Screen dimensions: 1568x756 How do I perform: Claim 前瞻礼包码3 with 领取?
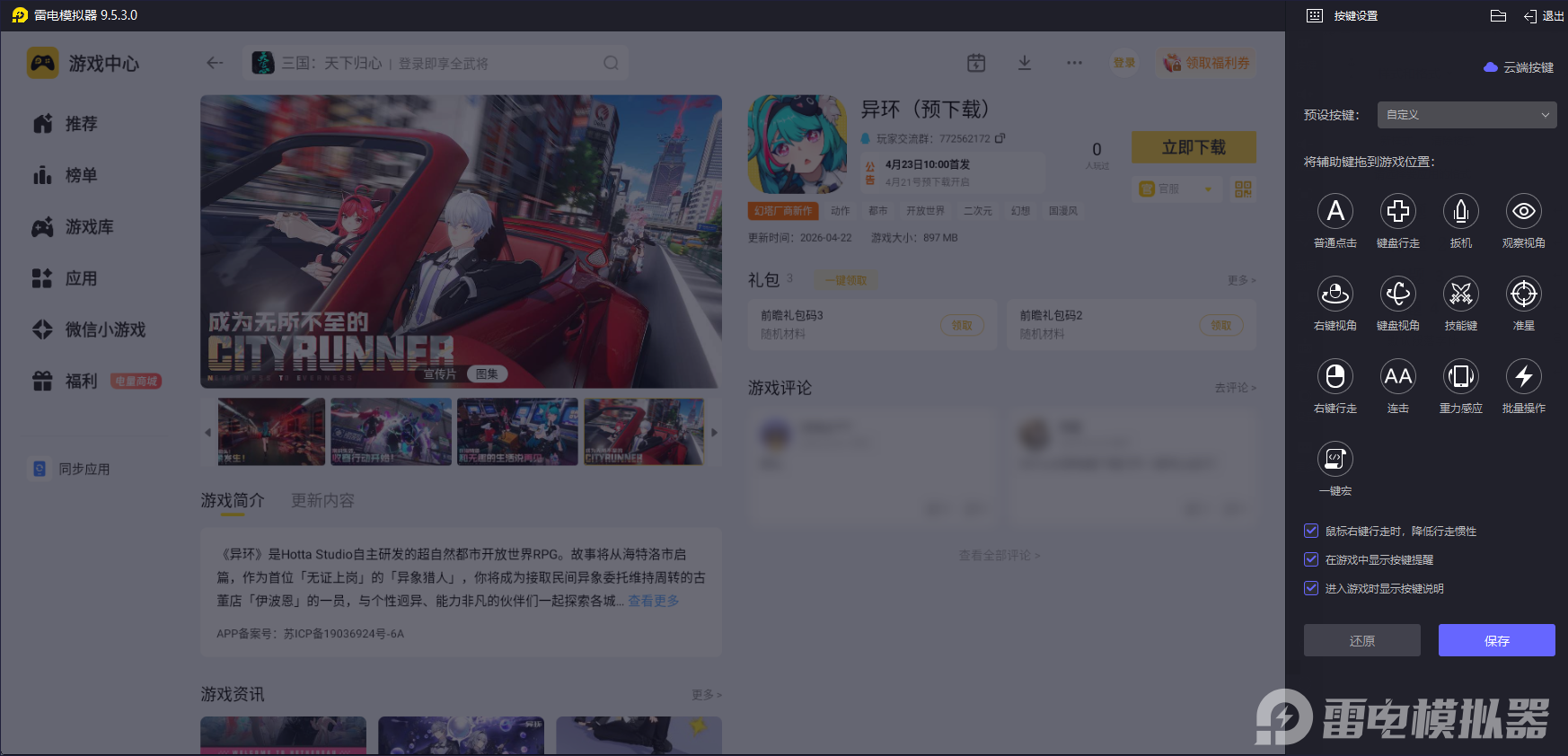[962, 325]
